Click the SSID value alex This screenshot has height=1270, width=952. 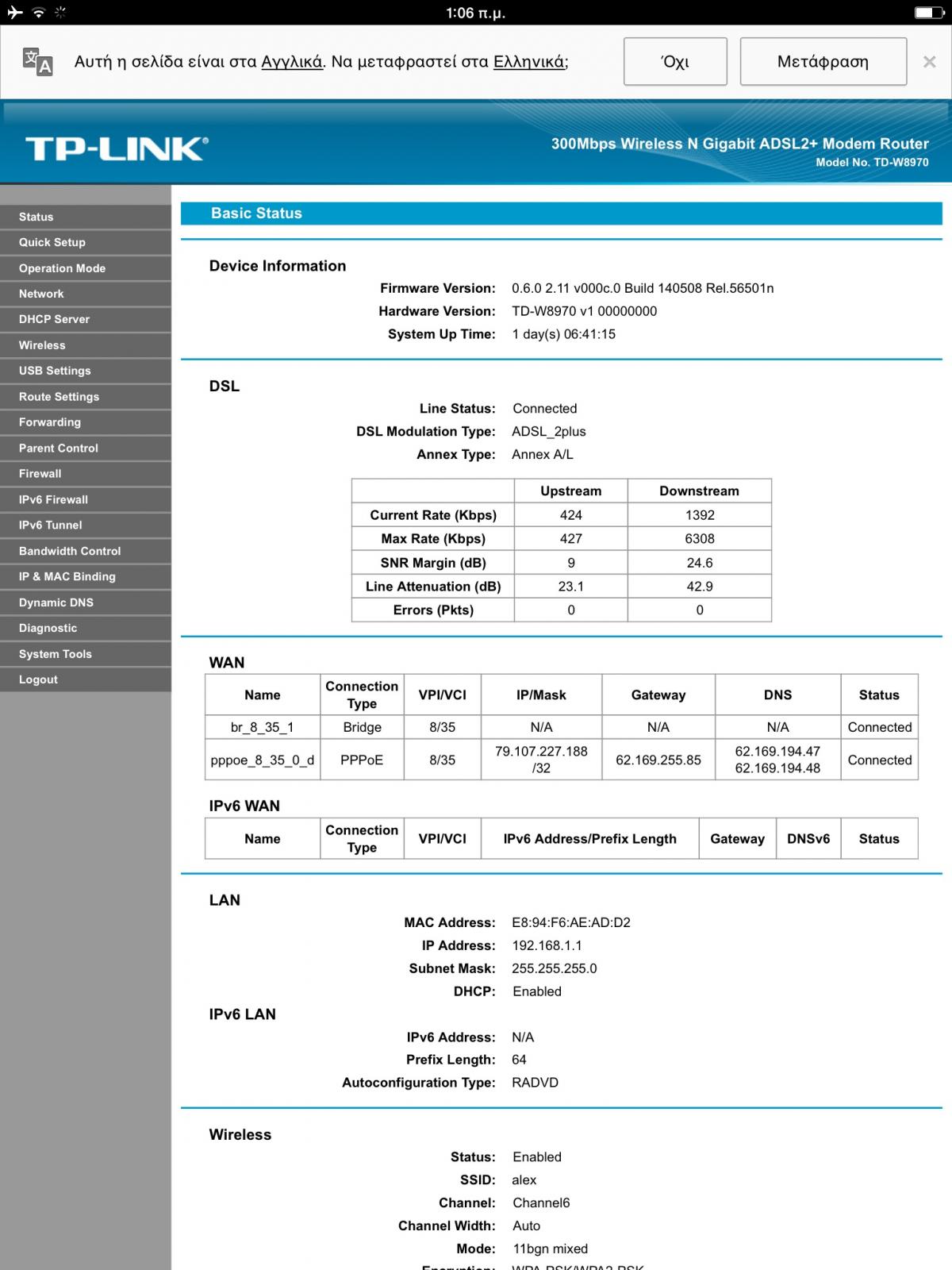(x=524, y=1180)
